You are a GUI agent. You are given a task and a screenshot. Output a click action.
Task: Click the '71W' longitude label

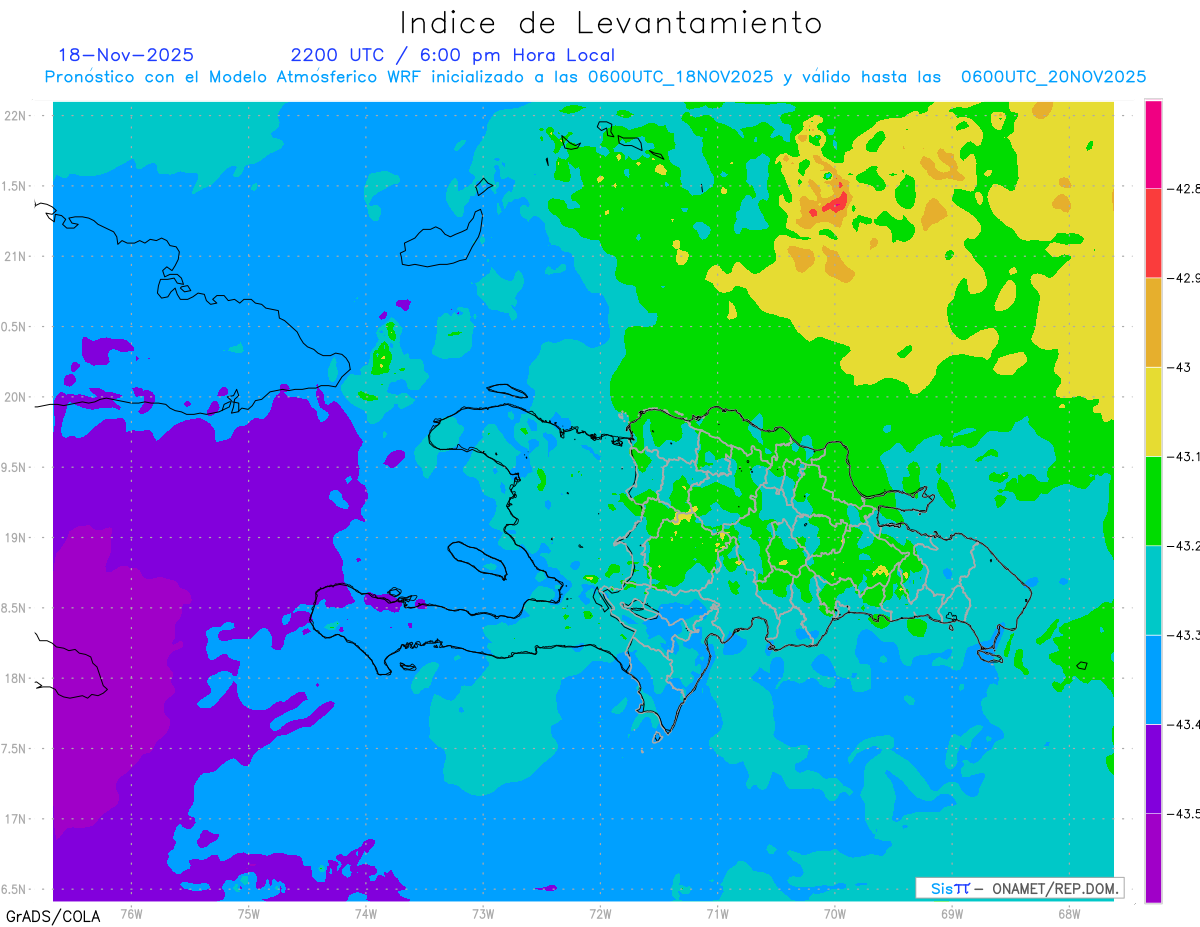pyautogui.click(x=717, y=913)
